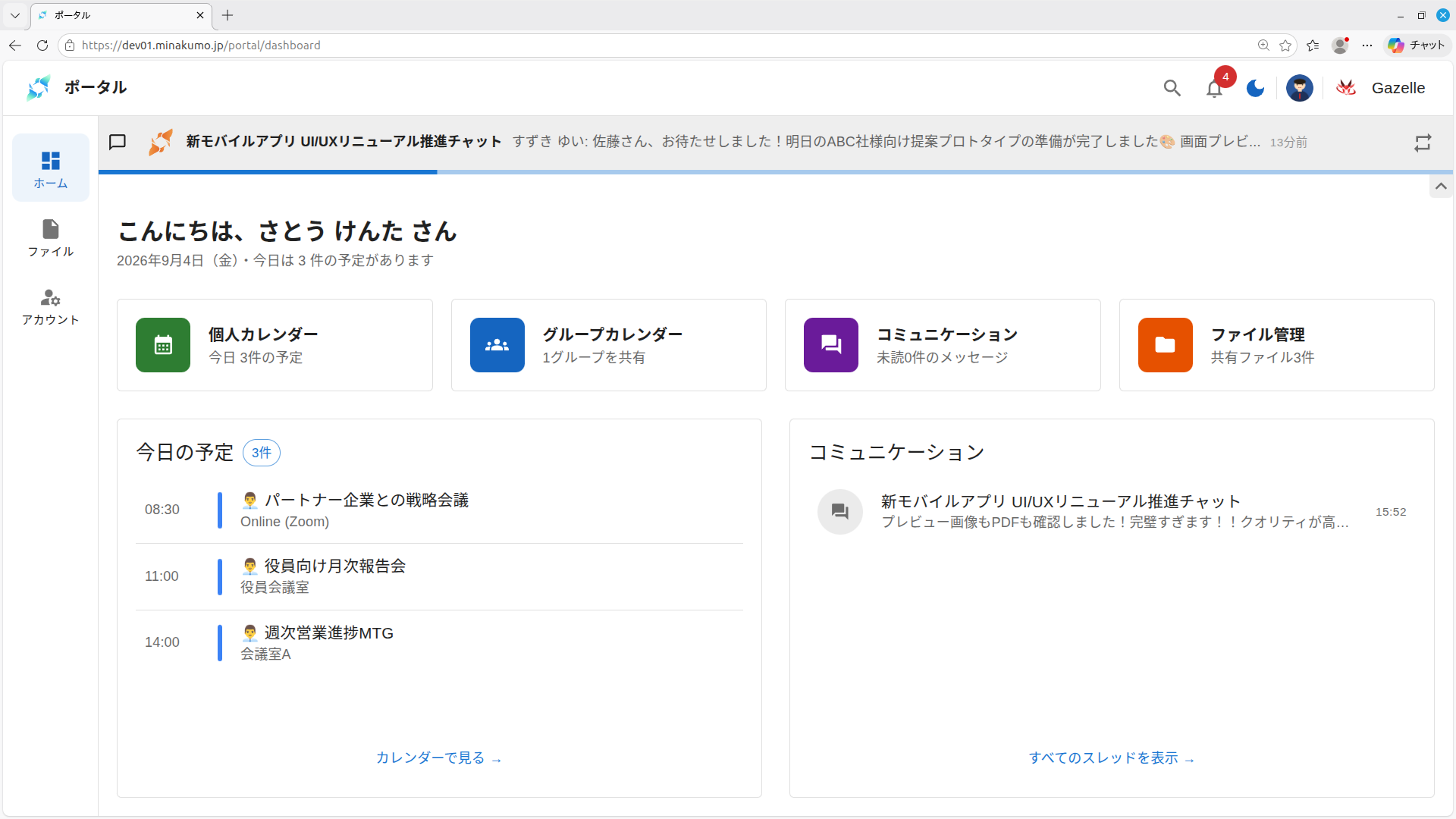The height and width of the screenshot is (819, 1456).
Task: Open the ファイル管理 card
Action: point(1277,345)
